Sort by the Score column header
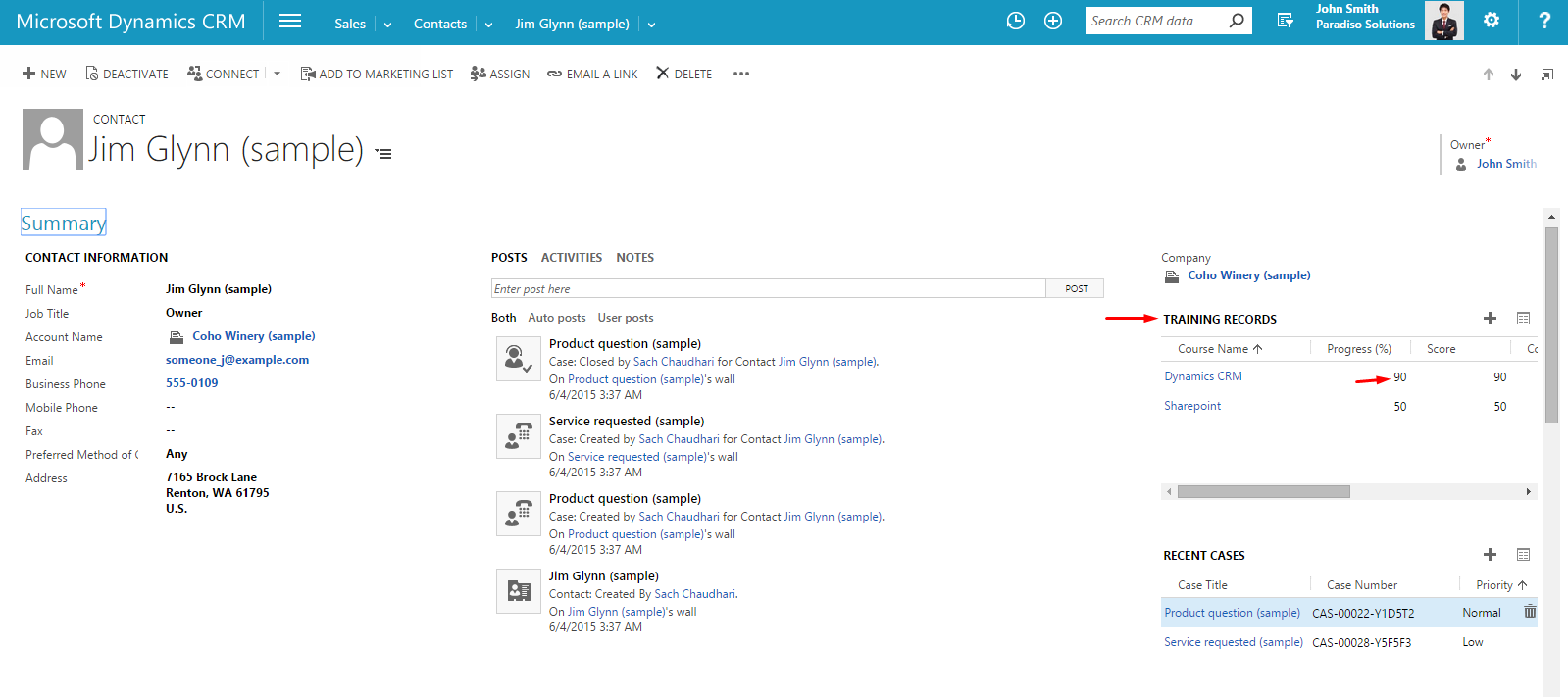 pyautogui.click(x=1441, y=349)
